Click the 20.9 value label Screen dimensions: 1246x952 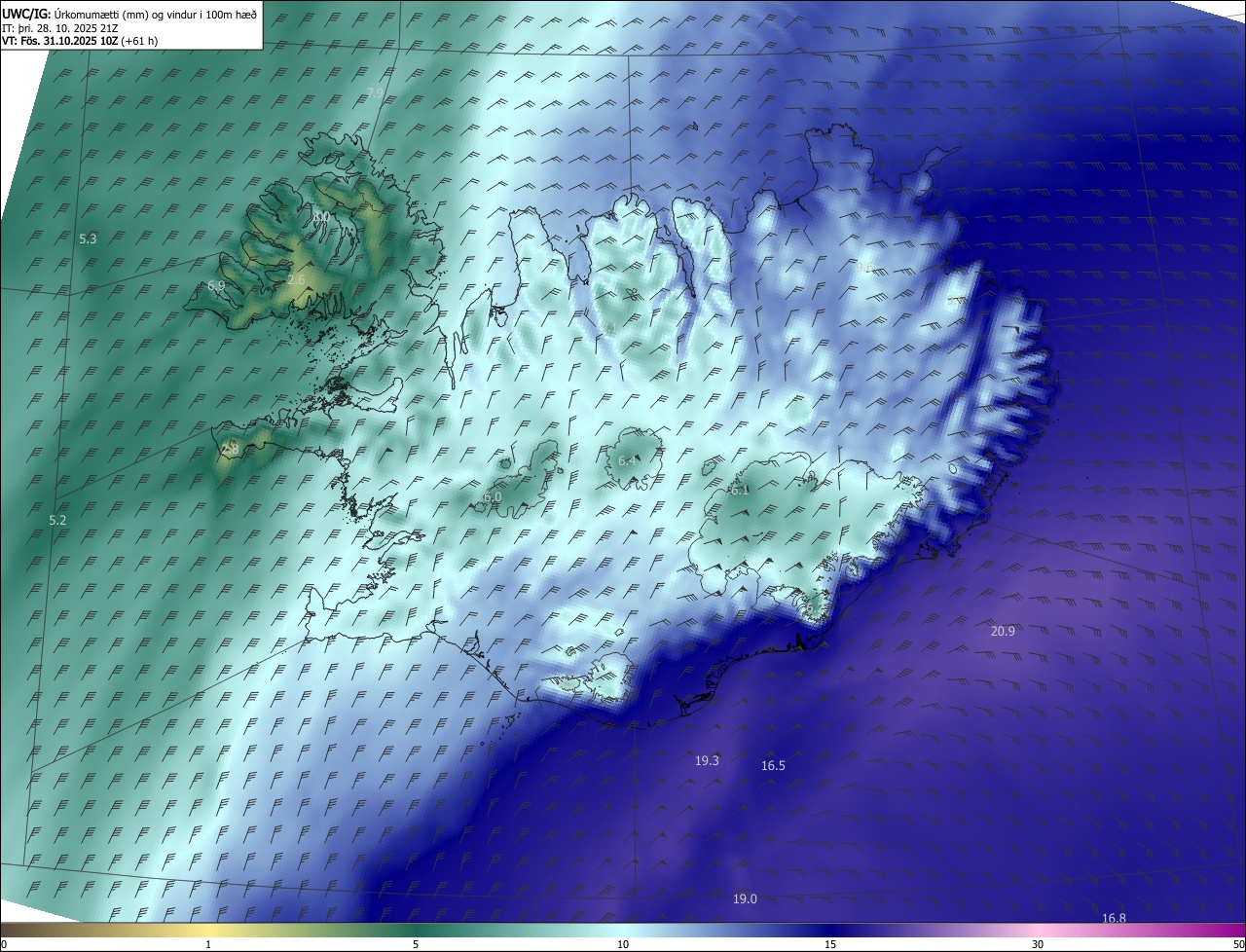(x=1003, y=631)
